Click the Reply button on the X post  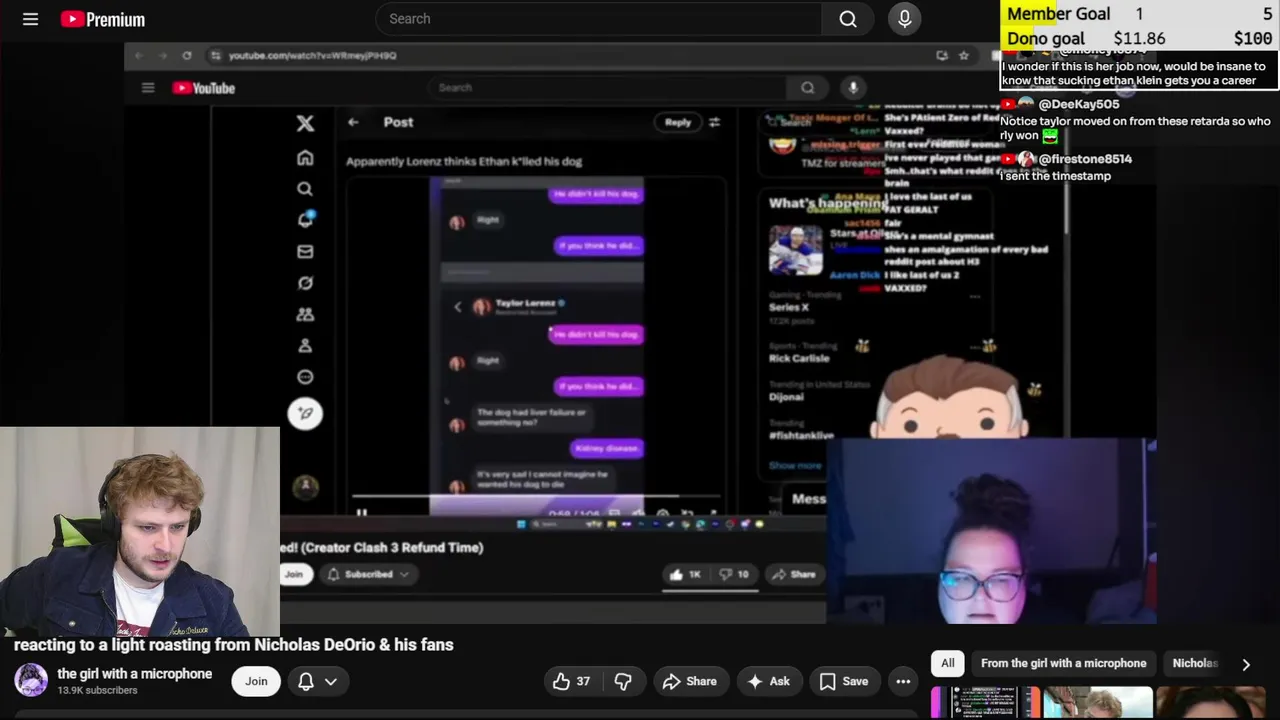point(678,122)
